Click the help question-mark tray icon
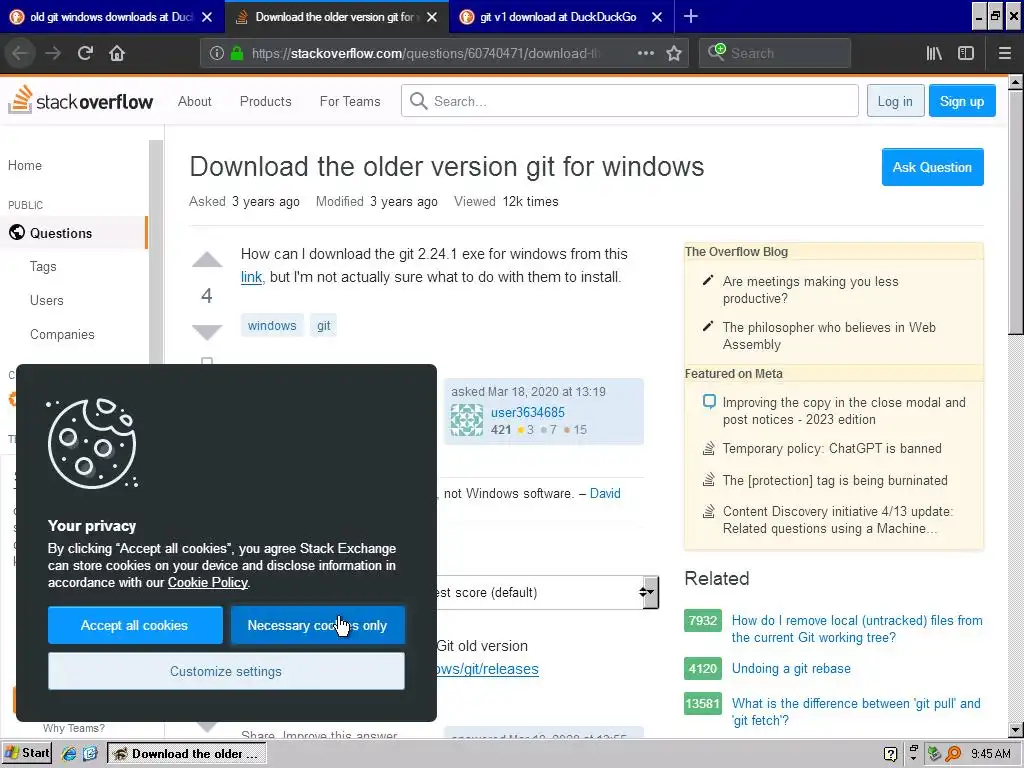This screenshot has height=768, width=1024. [x=890, y=754]
